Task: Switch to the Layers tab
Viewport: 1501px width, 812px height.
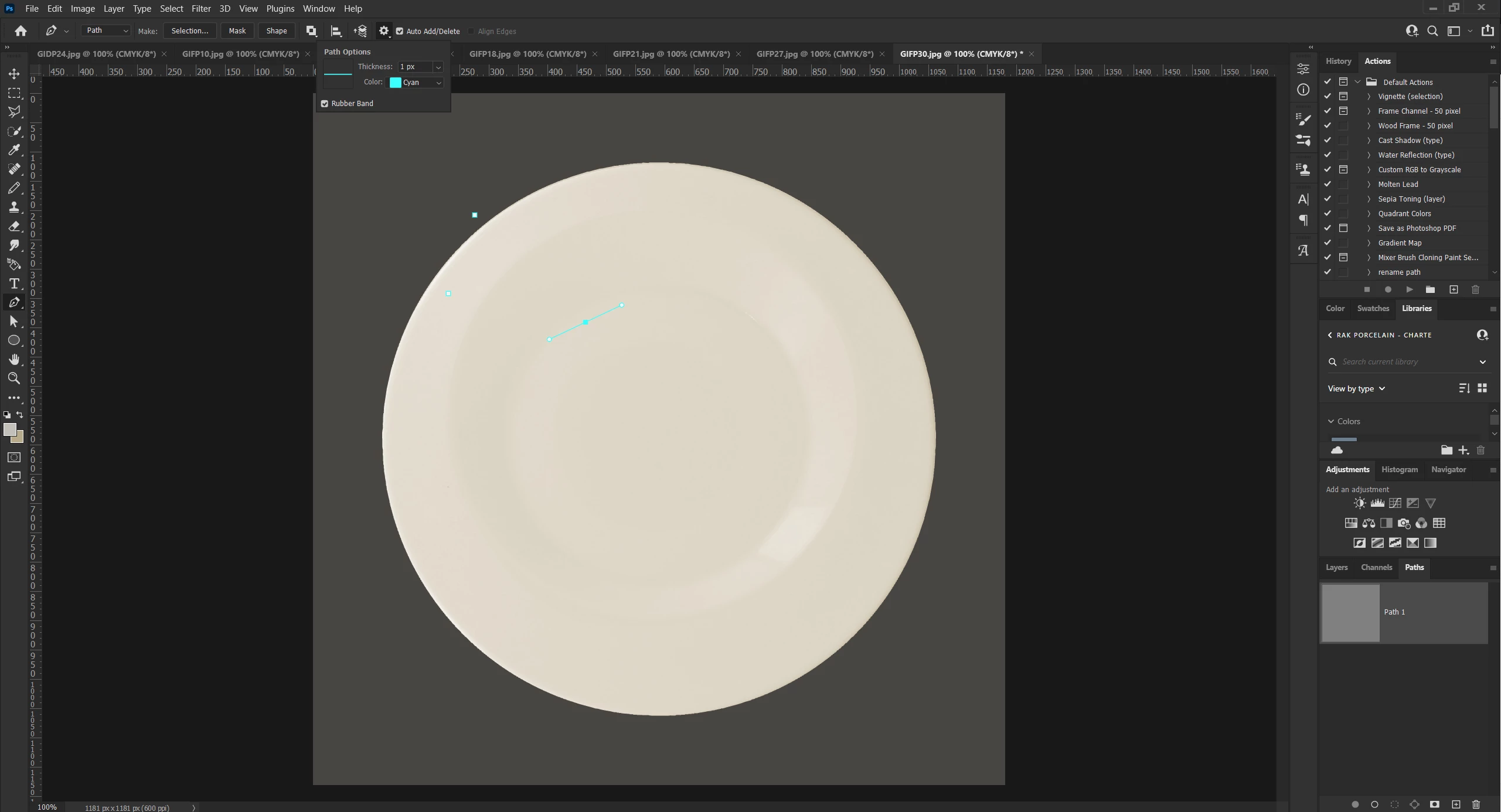Action: 1336,567
